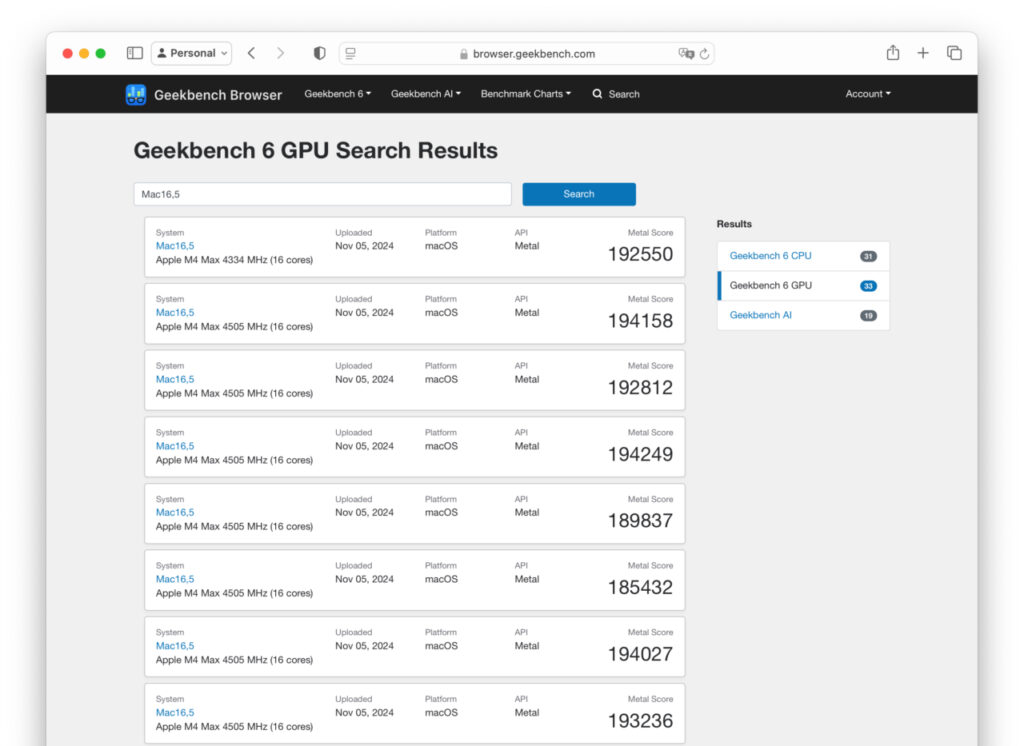
Task: Click the Metal score 192550
Action: pos(640,254)
